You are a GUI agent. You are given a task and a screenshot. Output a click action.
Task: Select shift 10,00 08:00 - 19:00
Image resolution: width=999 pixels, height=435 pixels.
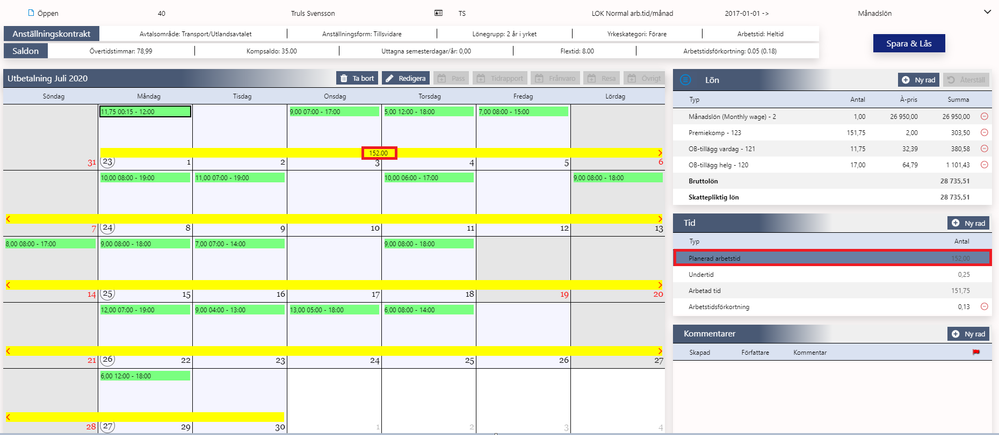tap(145, 178)
